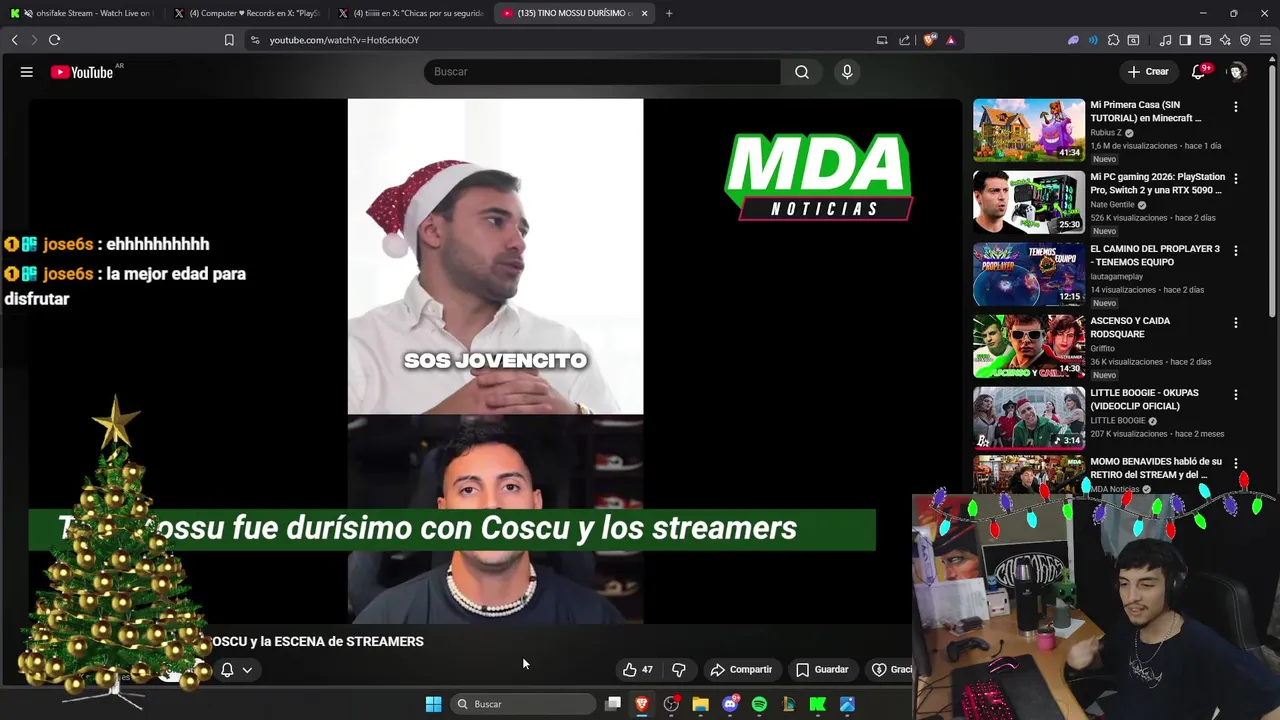Like the video with thumbs up

[637, 669]
